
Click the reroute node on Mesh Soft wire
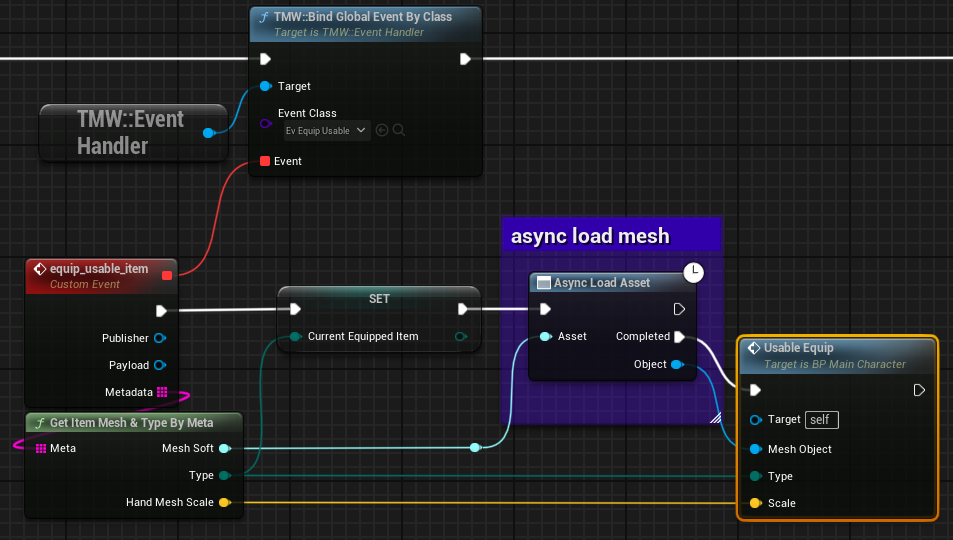[475, 447]
